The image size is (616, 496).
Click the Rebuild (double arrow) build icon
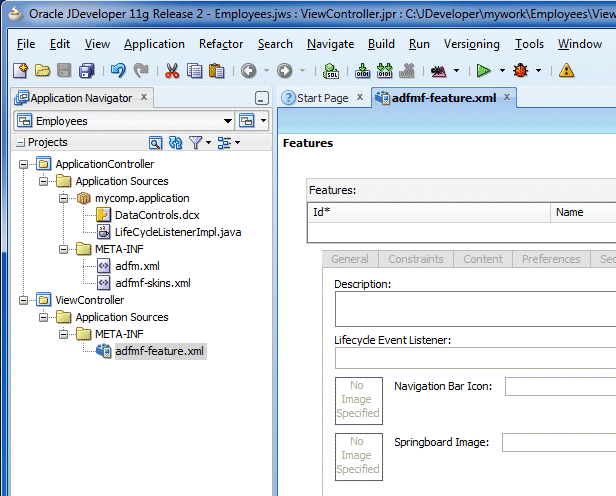[x=385, y=71]
